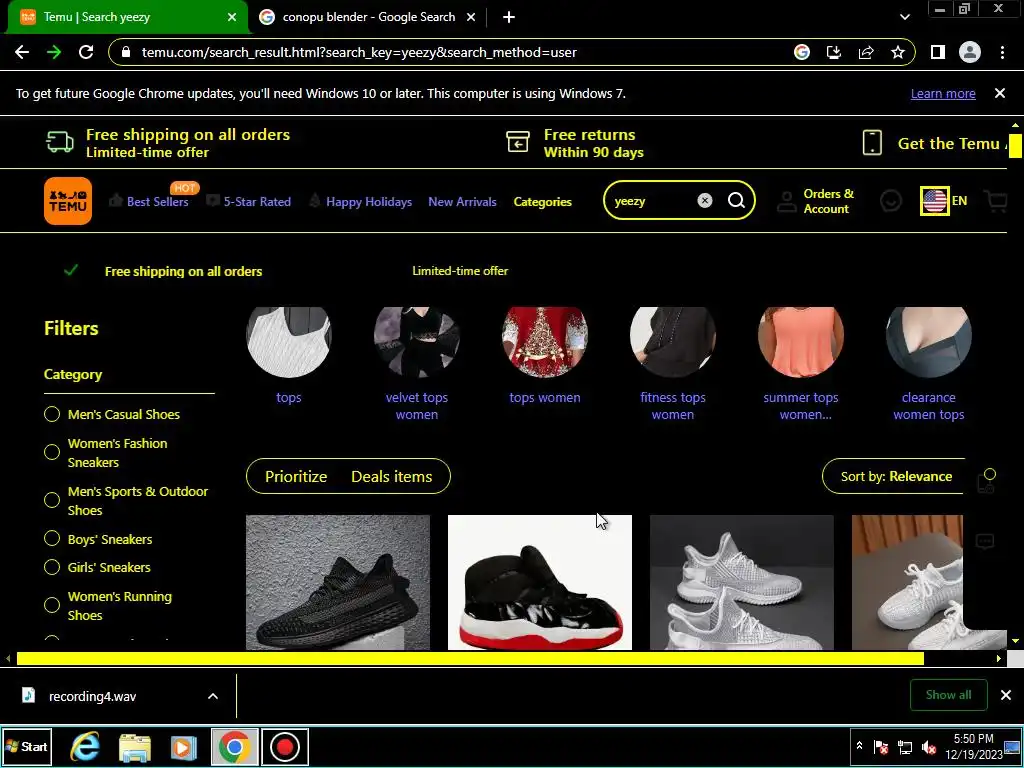Open the Chrome three-dot menu
Image resolution: width=1024 pixels, height=768 pixels.
tap(1002, 52)
